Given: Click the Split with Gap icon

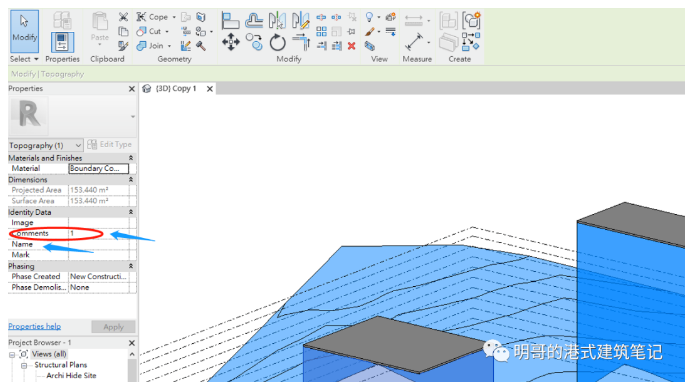Looking at the screenshot, I should tap(337, 18).
